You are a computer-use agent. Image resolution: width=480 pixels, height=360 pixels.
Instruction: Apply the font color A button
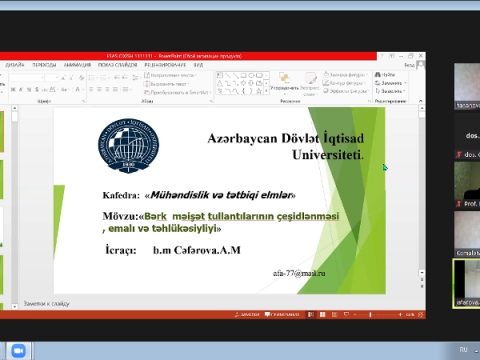(x=78, y=89)
